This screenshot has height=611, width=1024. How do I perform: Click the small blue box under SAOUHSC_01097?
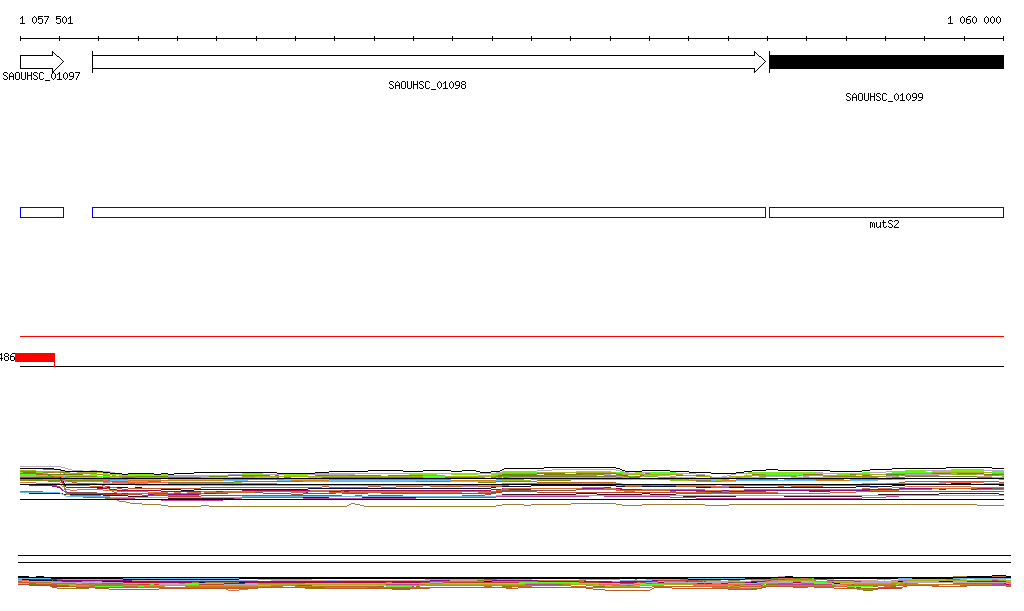41,212
